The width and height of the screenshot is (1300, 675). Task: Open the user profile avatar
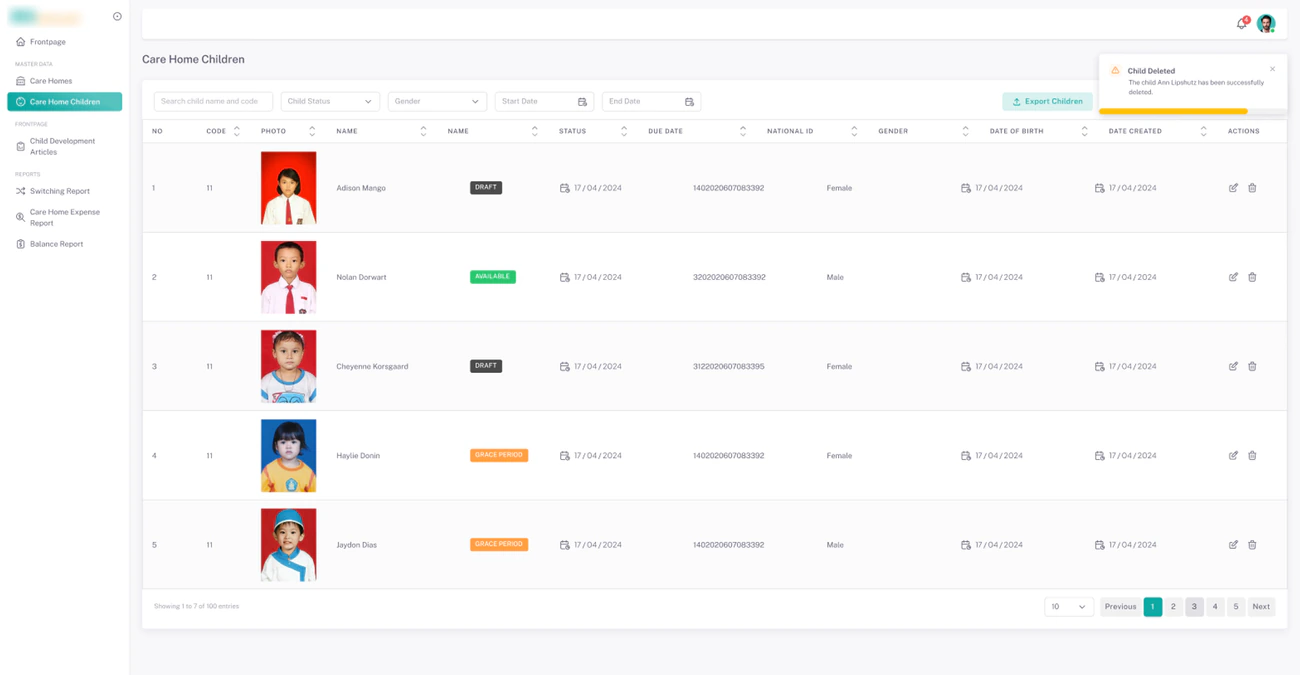(x=1266, y=24)
